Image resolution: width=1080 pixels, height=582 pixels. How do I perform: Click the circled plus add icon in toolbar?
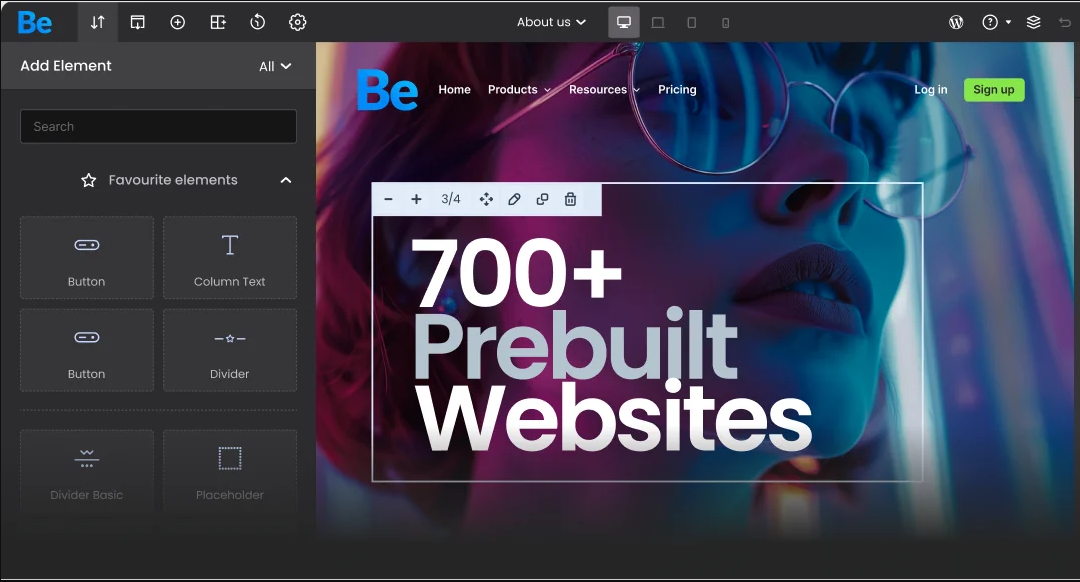[x=177, y=22]
